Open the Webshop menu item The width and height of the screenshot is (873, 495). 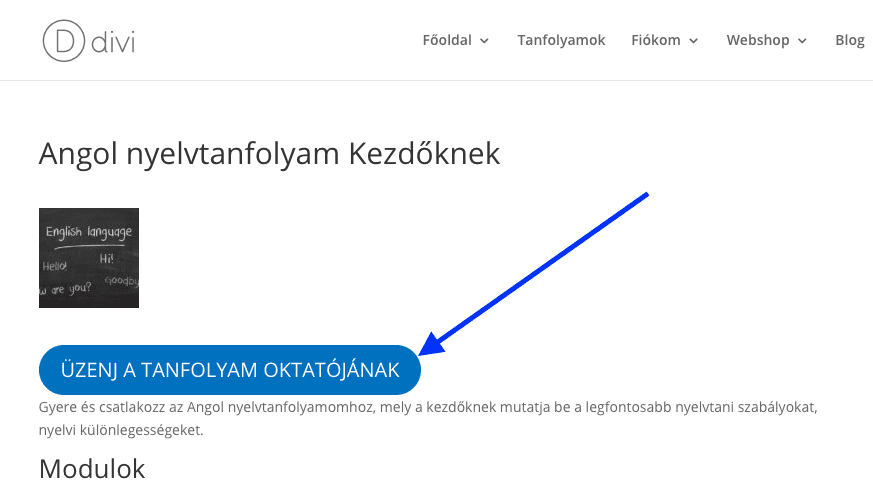757,40
